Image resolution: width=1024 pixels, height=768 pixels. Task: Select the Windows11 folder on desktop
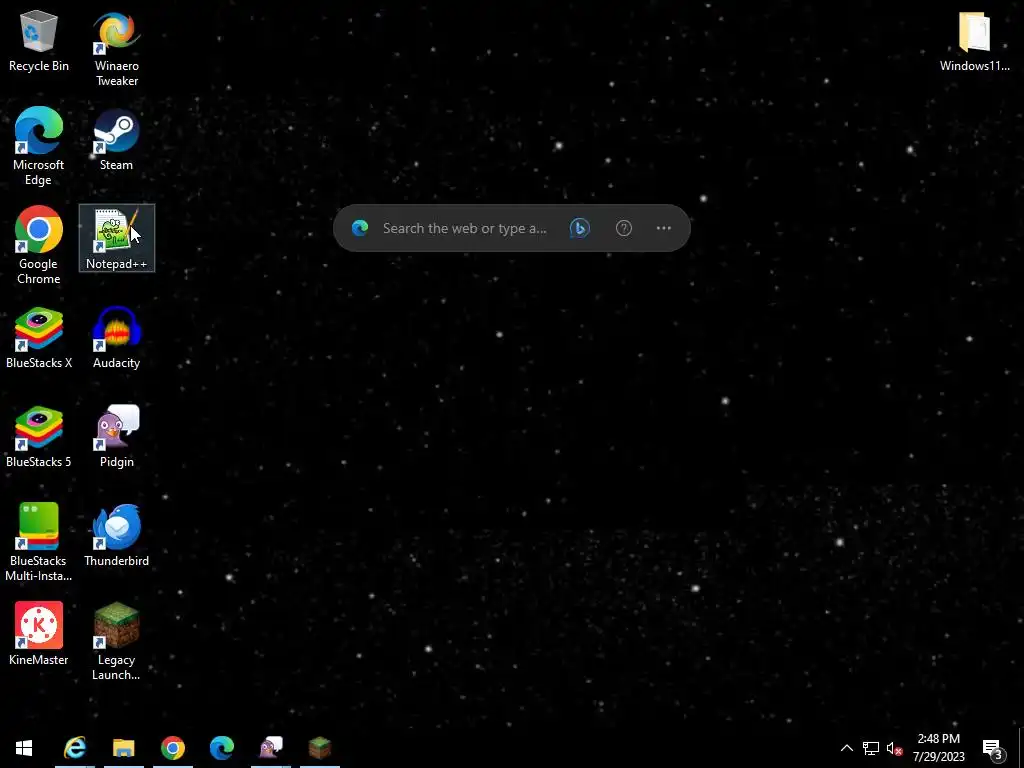pyautogui.click(x=974, y=40)
